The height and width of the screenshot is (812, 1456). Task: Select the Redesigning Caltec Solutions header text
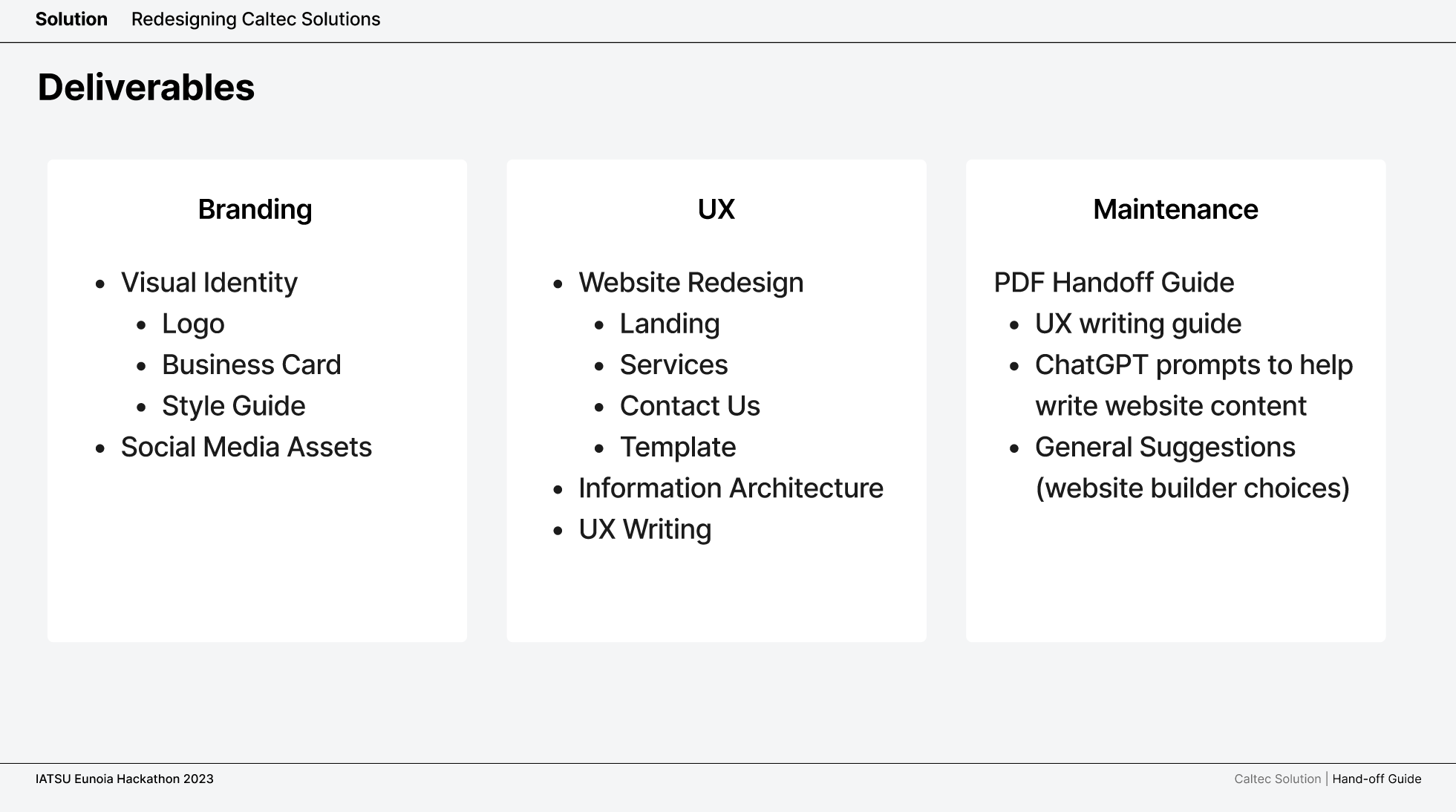(x=255, y=19)
